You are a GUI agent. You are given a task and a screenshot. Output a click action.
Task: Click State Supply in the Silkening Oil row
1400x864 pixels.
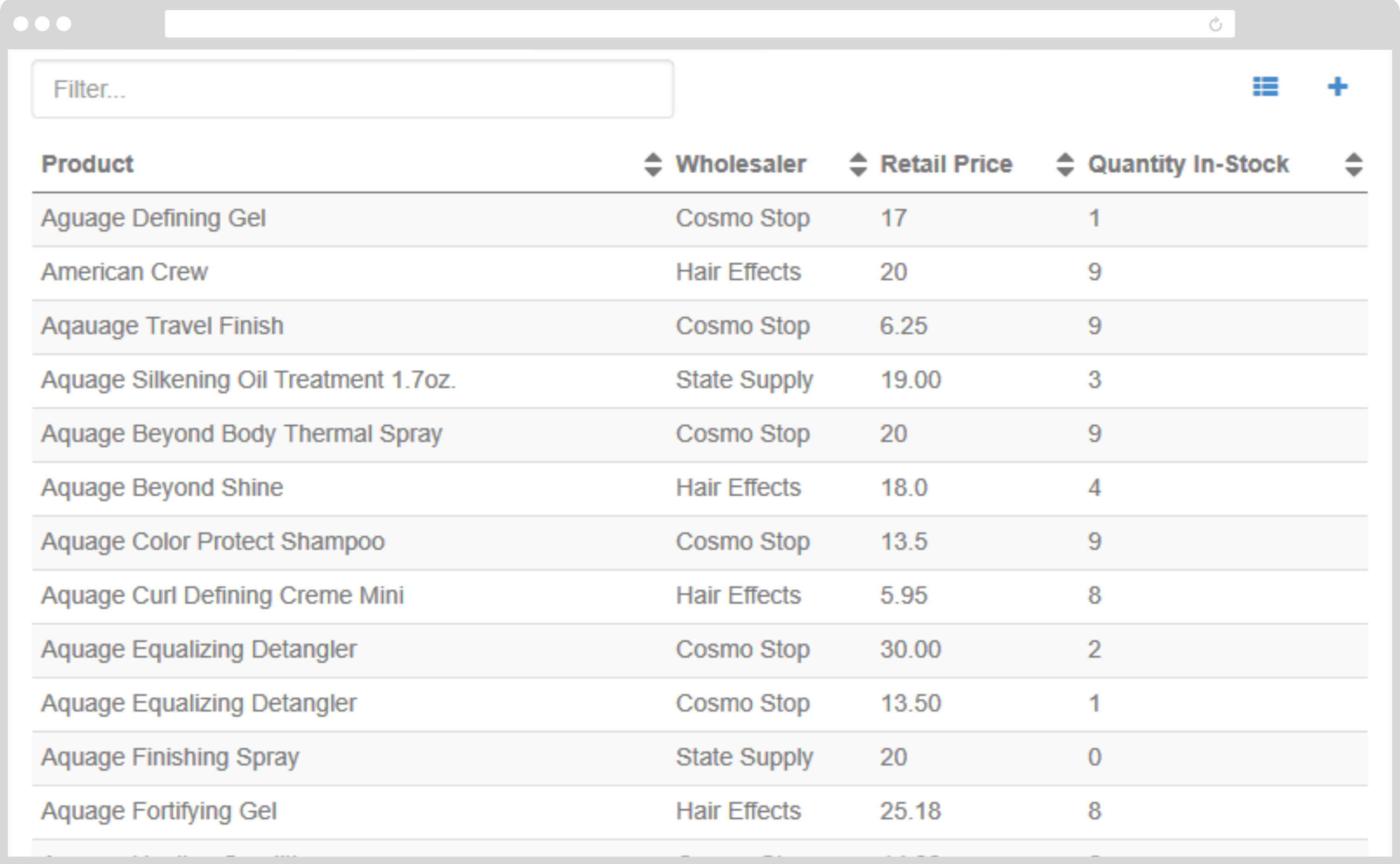coord(744,381)
